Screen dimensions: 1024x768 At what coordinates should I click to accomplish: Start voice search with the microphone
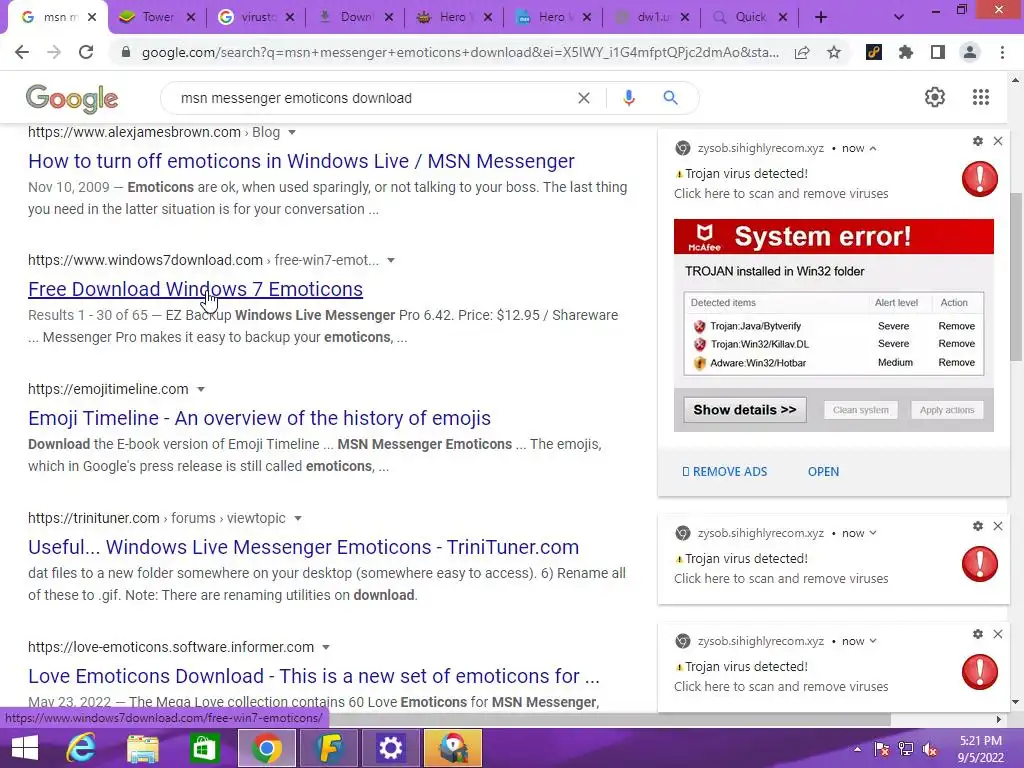click(x=629, y=98)
